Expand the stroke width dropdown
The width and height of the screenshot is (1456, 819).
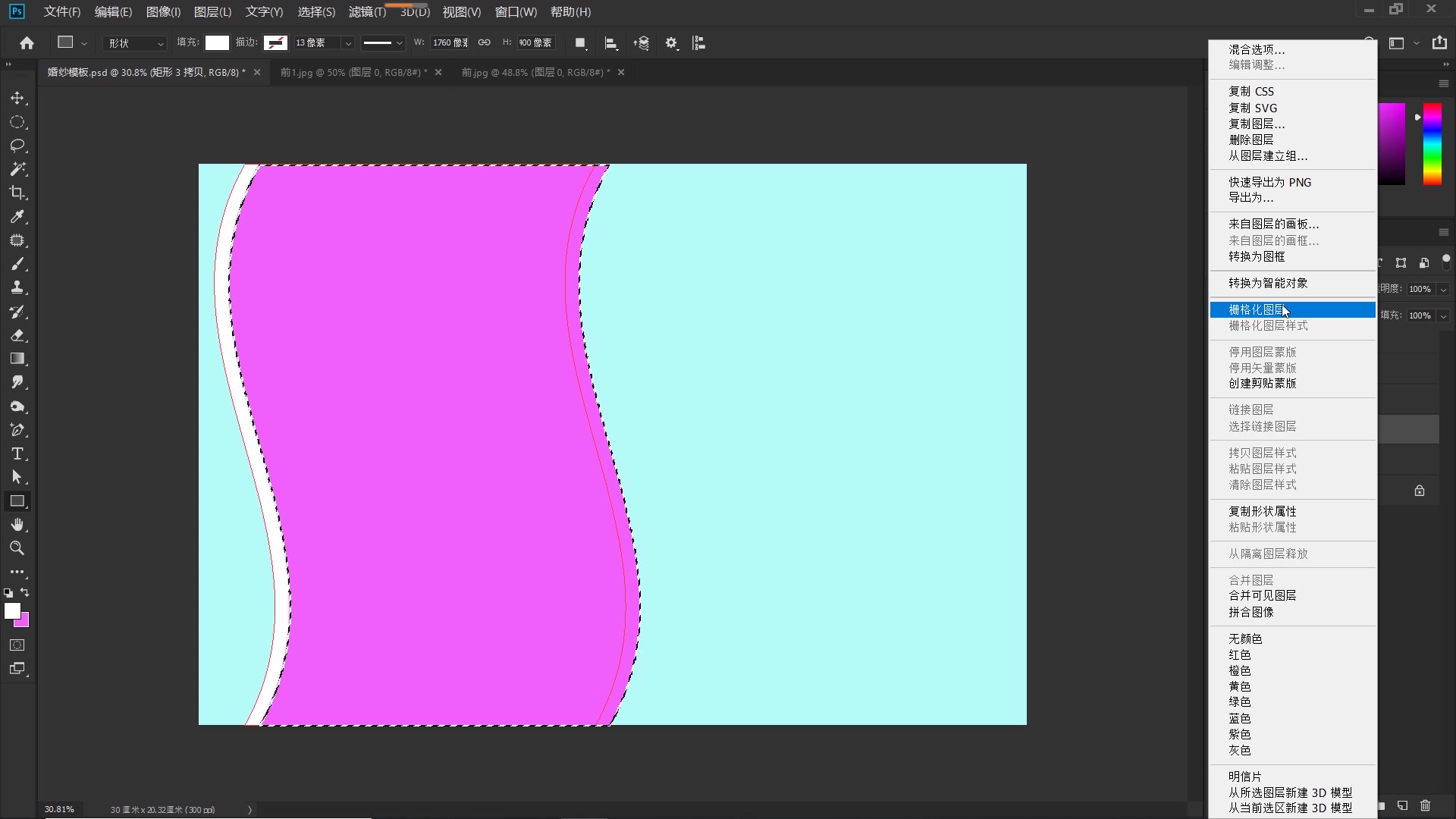pos(348,43)
